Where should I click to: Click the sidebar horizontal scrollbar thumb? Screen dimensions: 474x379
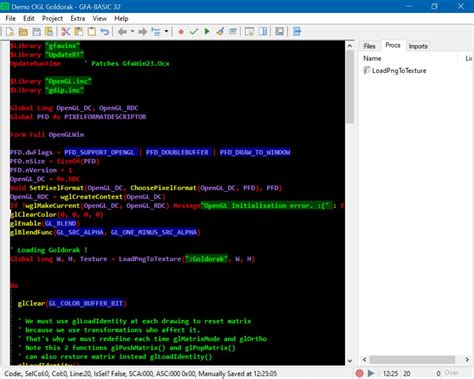[x=412, y=360]
